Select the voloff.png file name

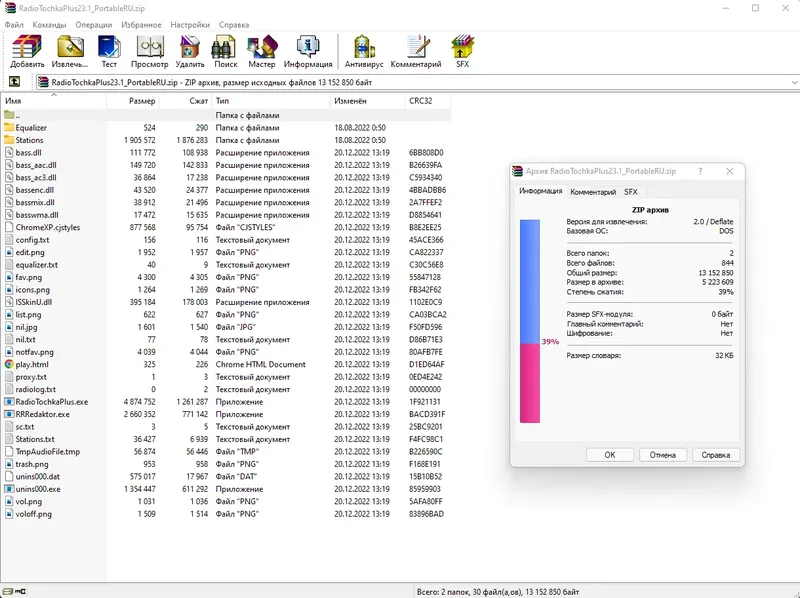click(x=34, y=514)
